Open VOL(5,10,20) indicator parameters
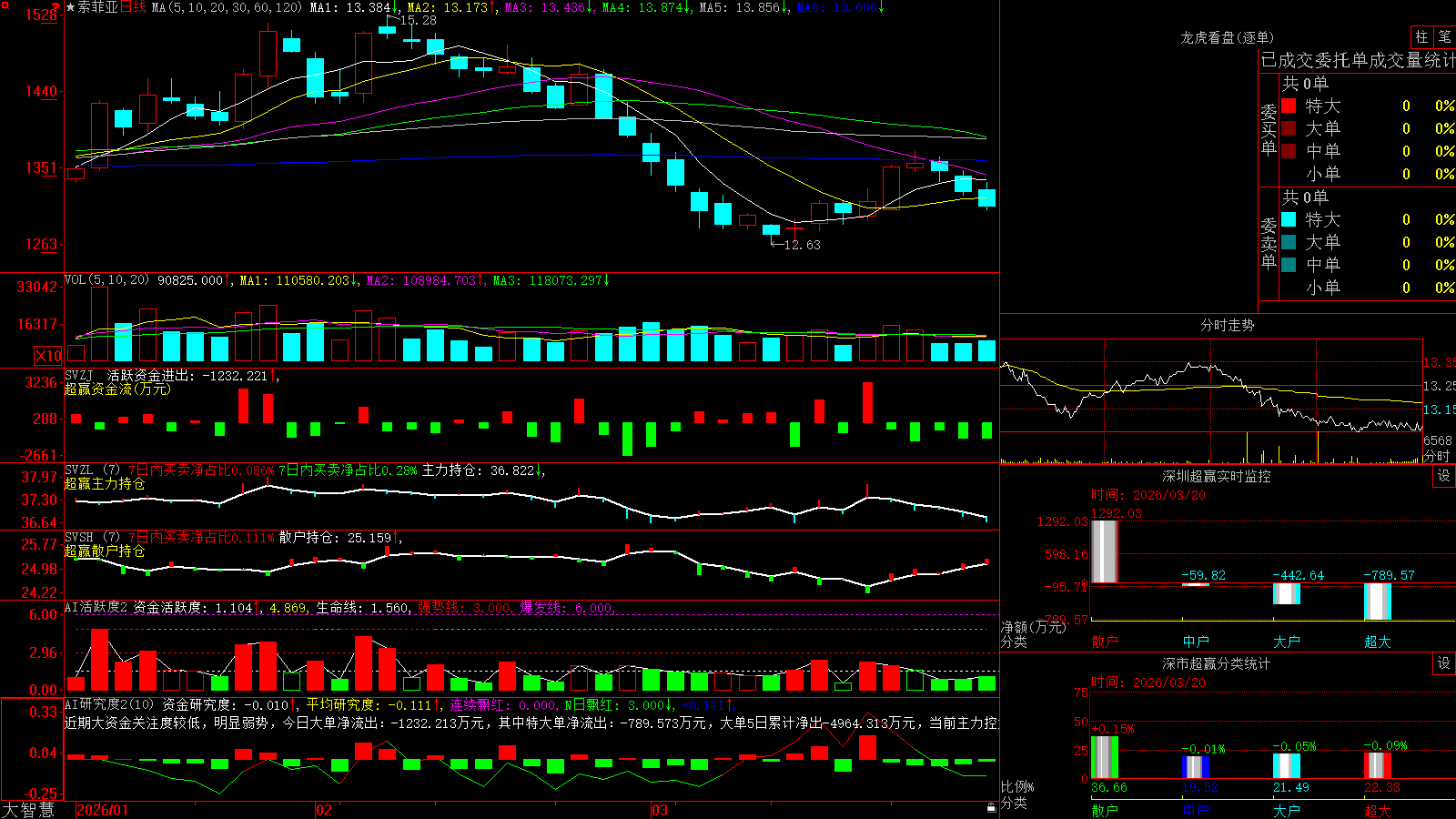The height and width of the screenshot is (819, 1456). click(x=106, y=280)
